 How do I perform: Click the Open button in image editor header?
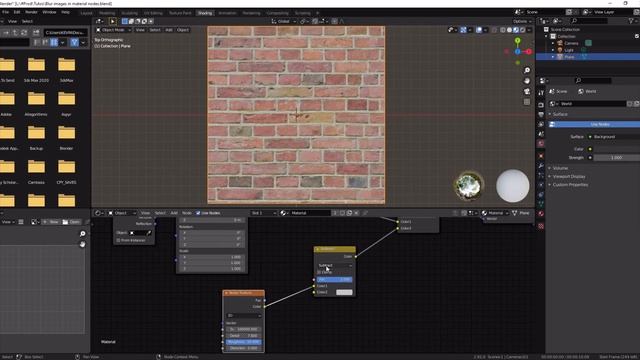click(x=71, y=222)
